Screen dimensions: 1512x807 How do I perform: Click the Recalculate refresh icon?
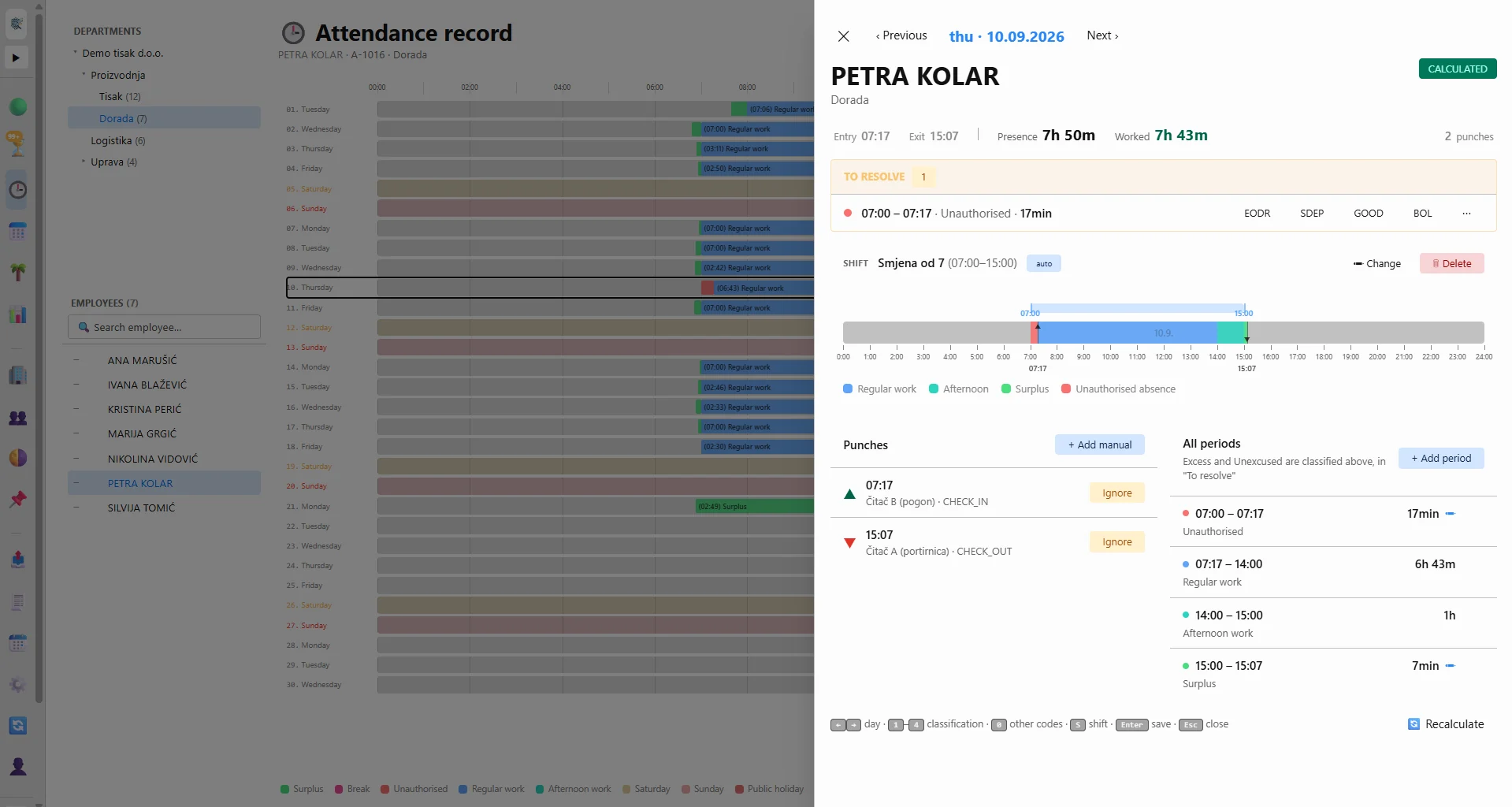coord(1414,724)
